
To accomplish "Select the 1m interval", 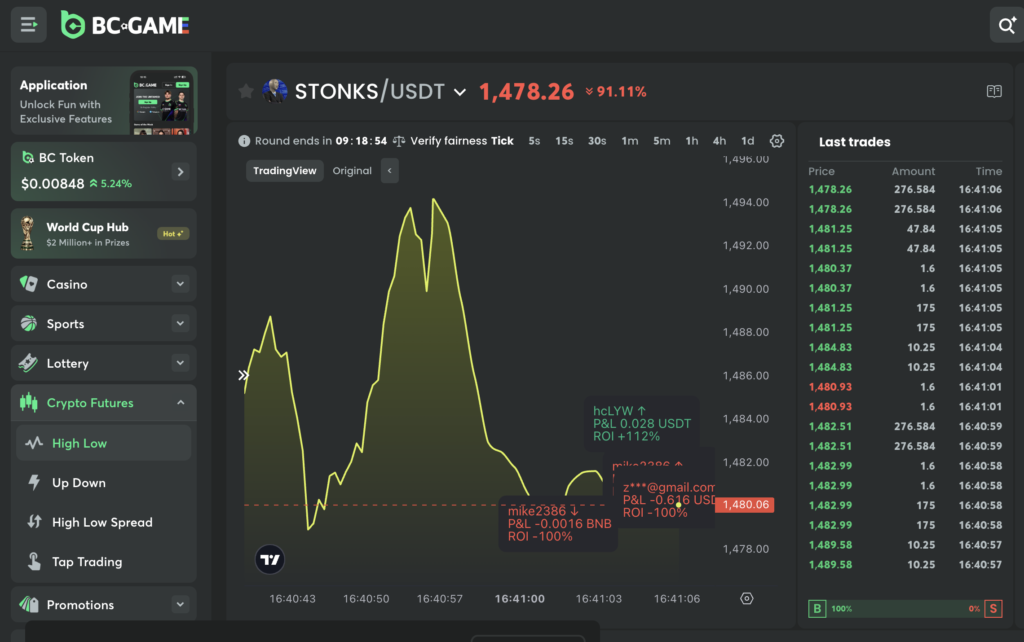I will (x=630, y=141).
